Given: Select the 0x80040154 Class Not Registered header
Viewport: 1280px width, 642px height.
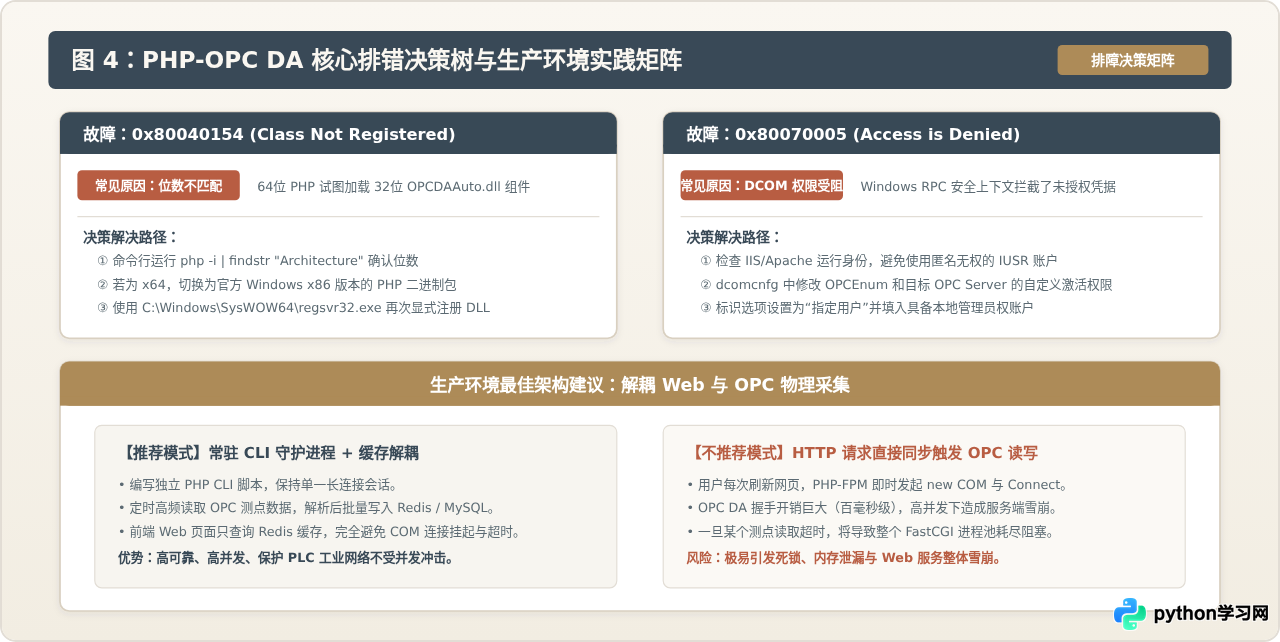Looking at the screenshot, I should coord(338,134).
